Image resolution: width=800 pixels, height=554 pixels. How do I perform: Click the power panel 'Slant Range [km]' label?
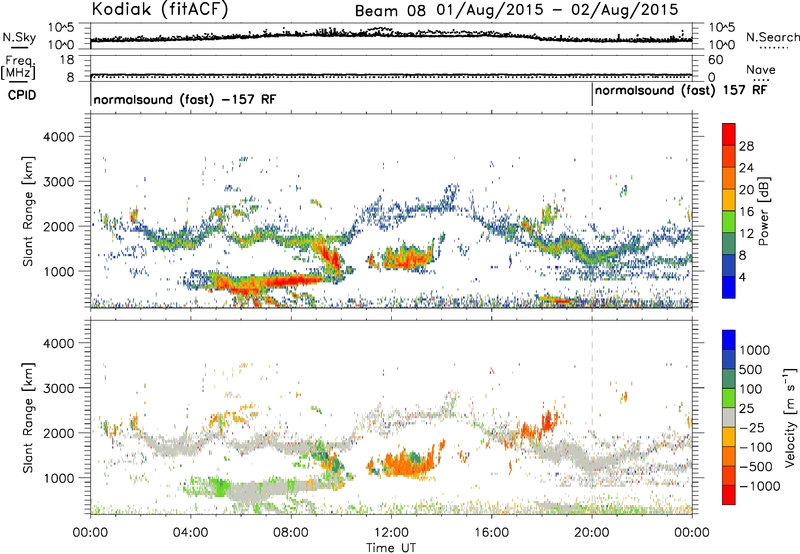pyautogui.click(x=28, y=211)
